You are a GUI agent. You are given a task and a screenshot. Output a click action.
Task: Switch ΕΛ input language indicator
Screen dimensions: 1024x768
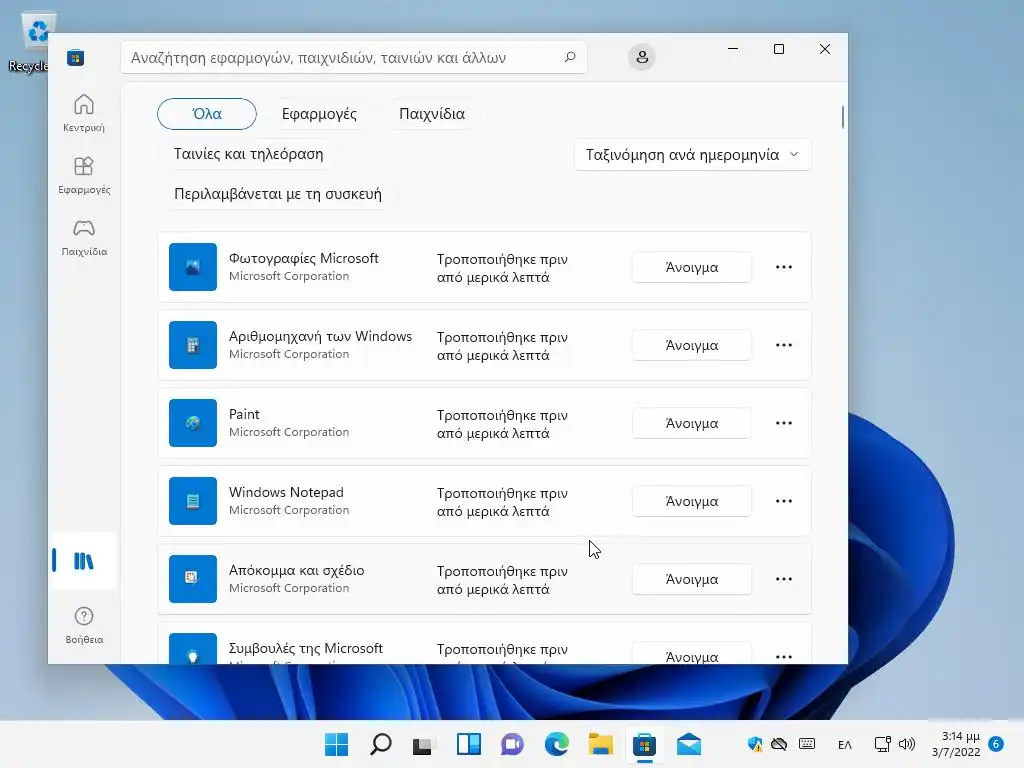pyautogui.click(x=844, y=744)
